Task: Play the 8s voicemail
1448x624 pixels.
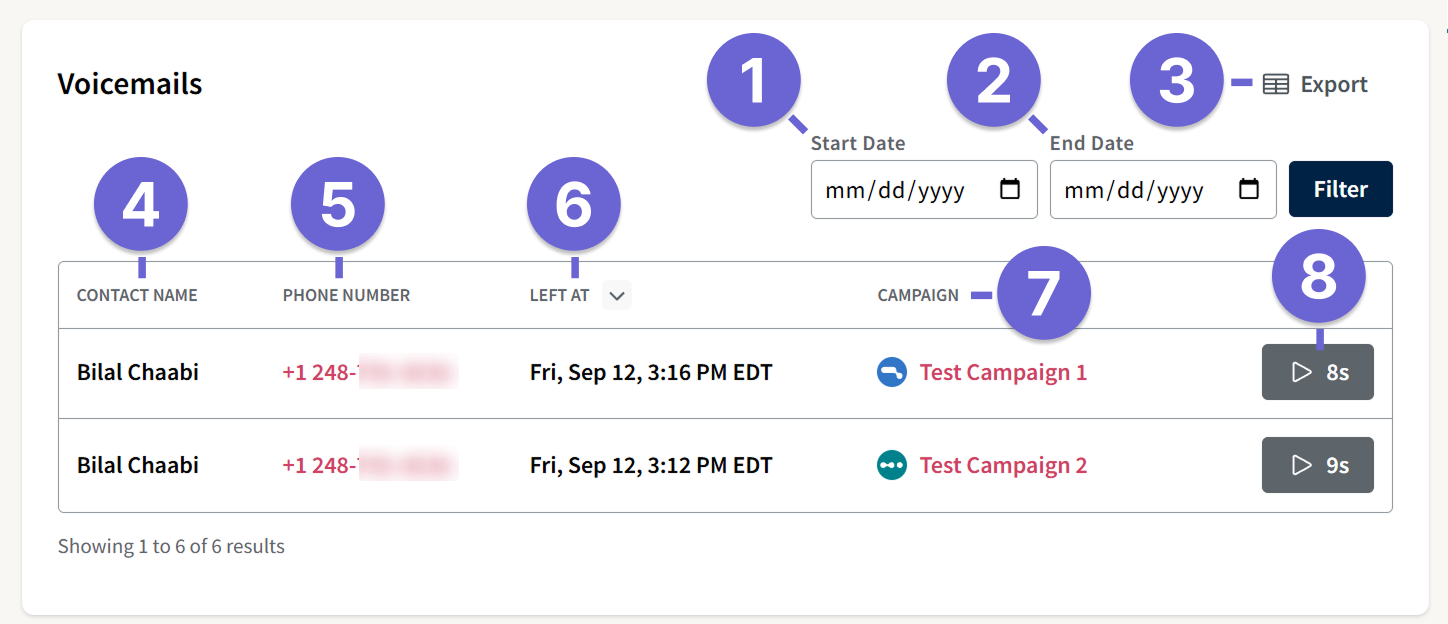Action: (x=1317, y=373)
